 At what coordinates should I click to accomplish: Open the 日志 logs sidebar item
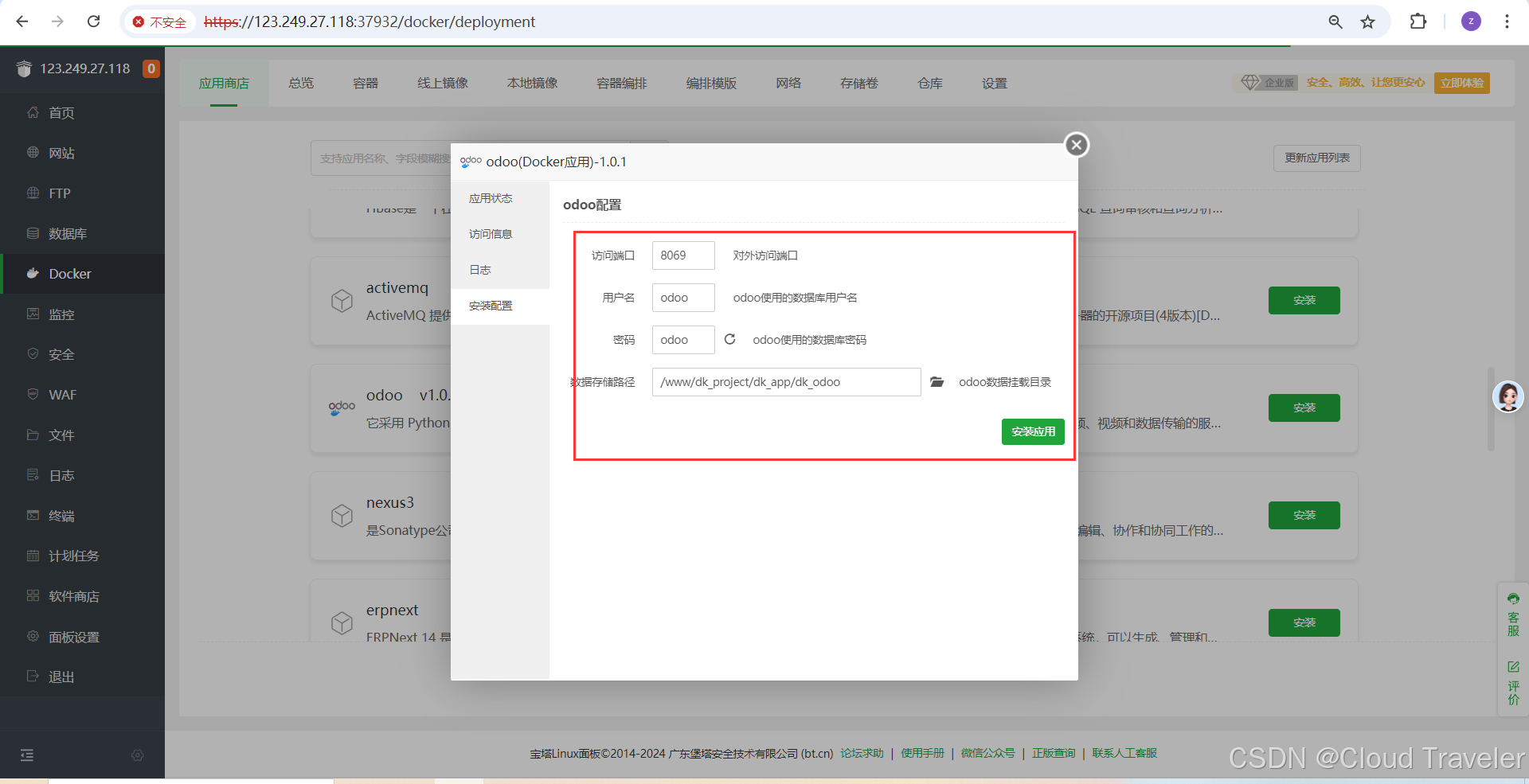(x=82, y=475)
